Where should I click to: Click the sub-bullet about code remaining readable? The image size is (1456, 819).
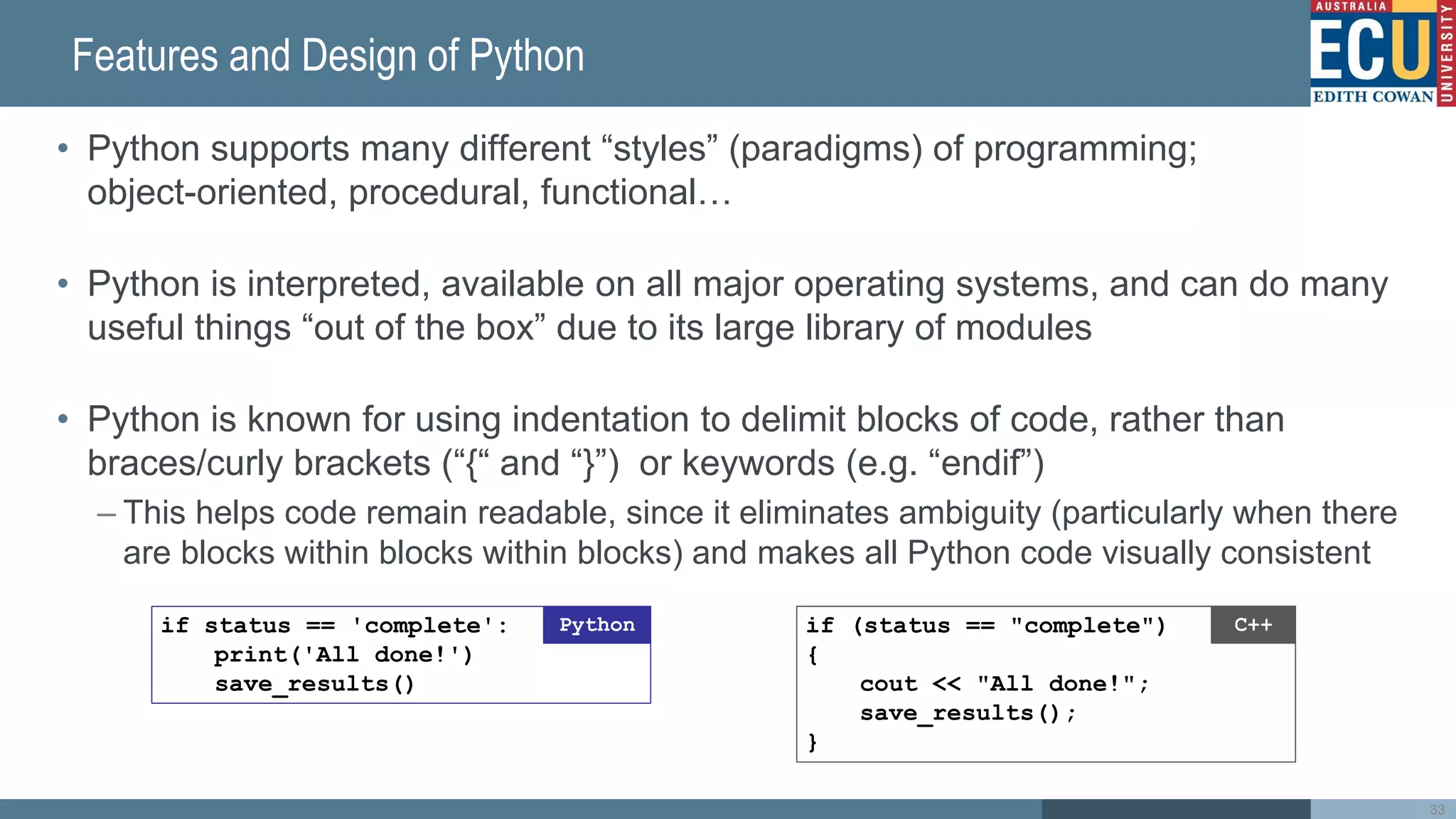coord(759,532)
